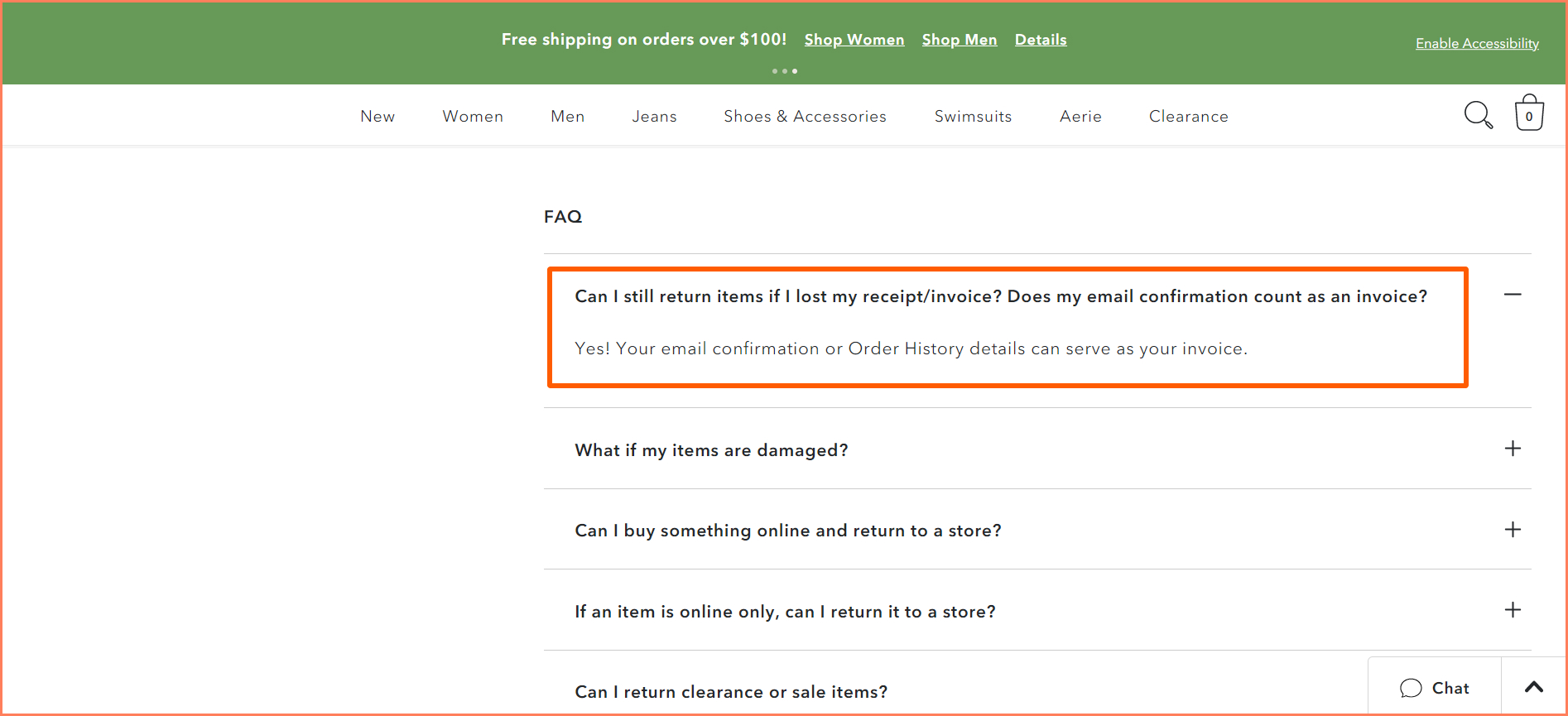Click the Details link in shipping banner
The image size is (1568, 716).
pos(1040,39)
